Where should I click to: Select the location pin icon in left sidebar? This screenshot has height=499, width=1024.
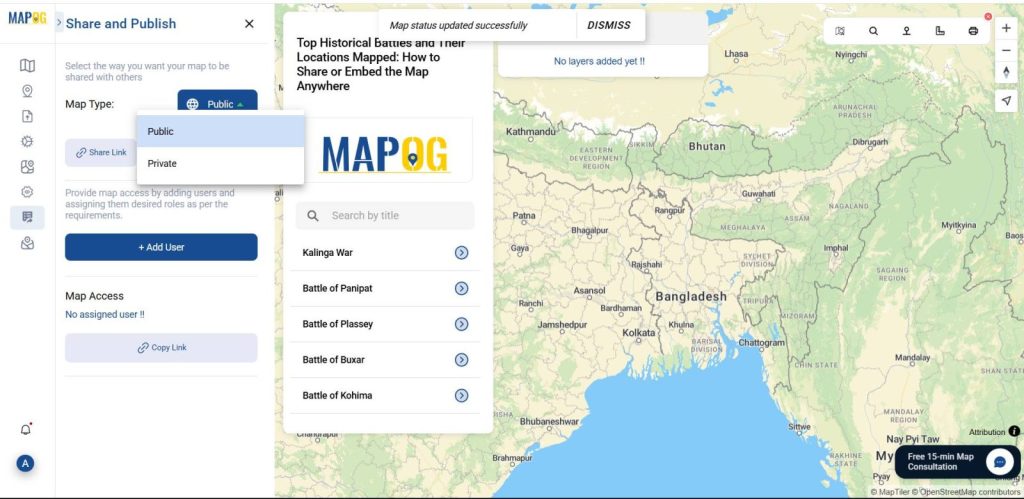(27, 91)
